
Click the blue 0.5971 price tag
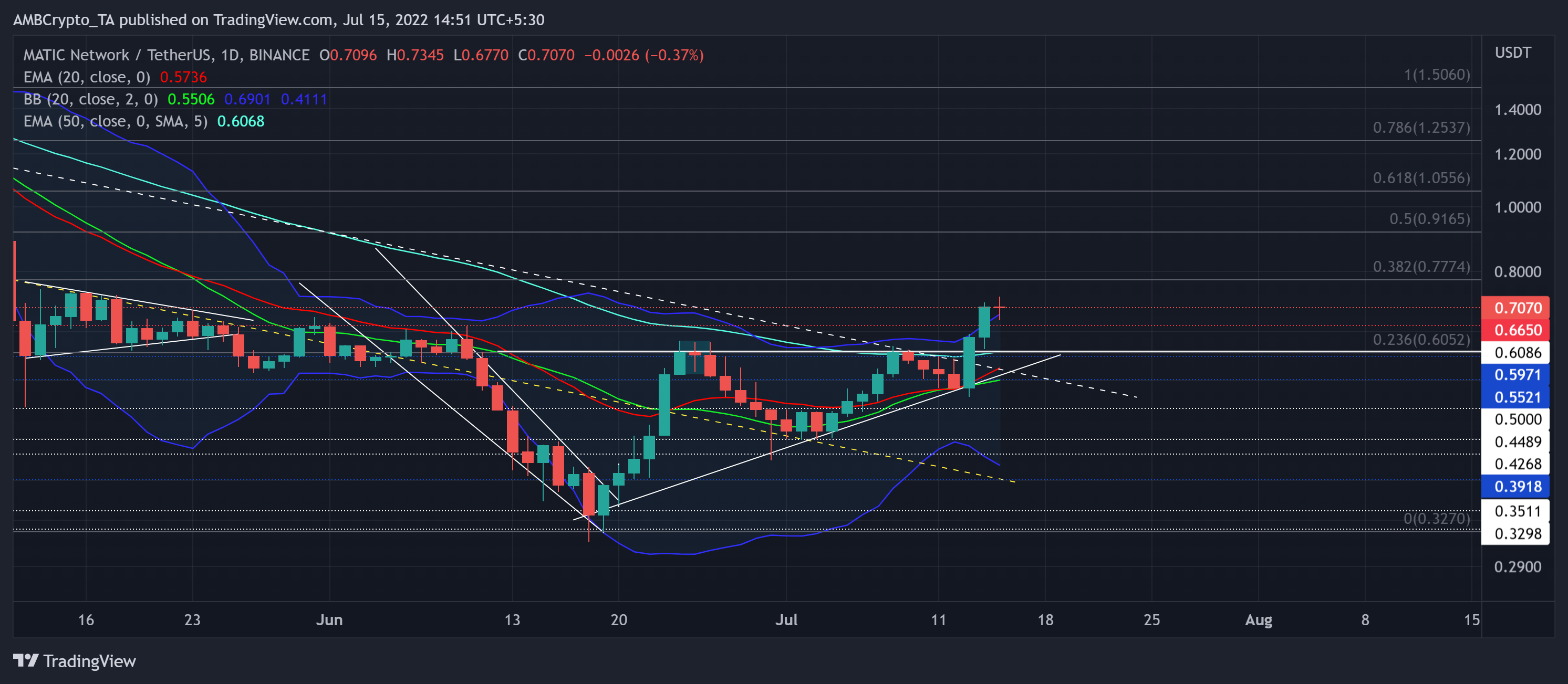1517,375
